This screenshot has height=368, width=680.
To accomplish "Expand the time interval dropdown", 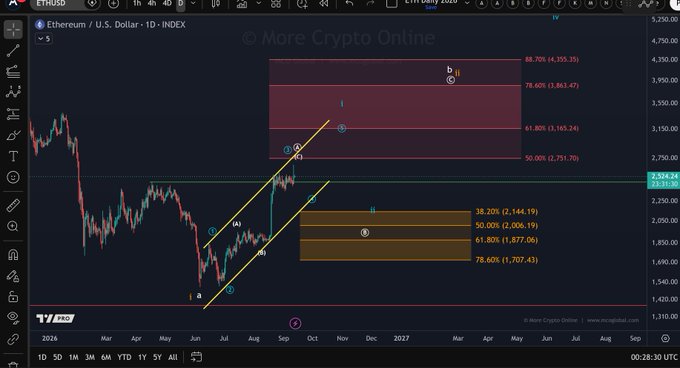I will 193,3.
